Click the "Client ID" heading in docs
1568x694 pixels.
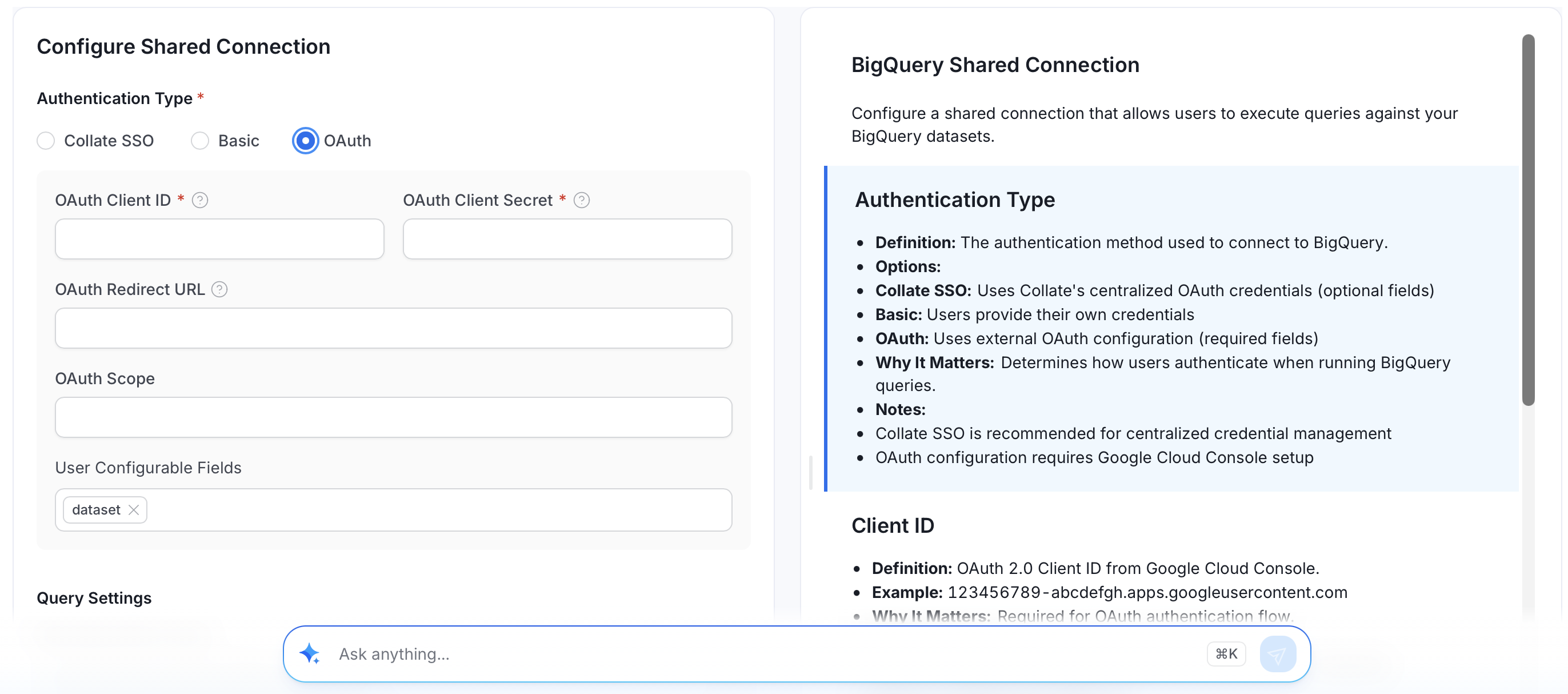893,525
